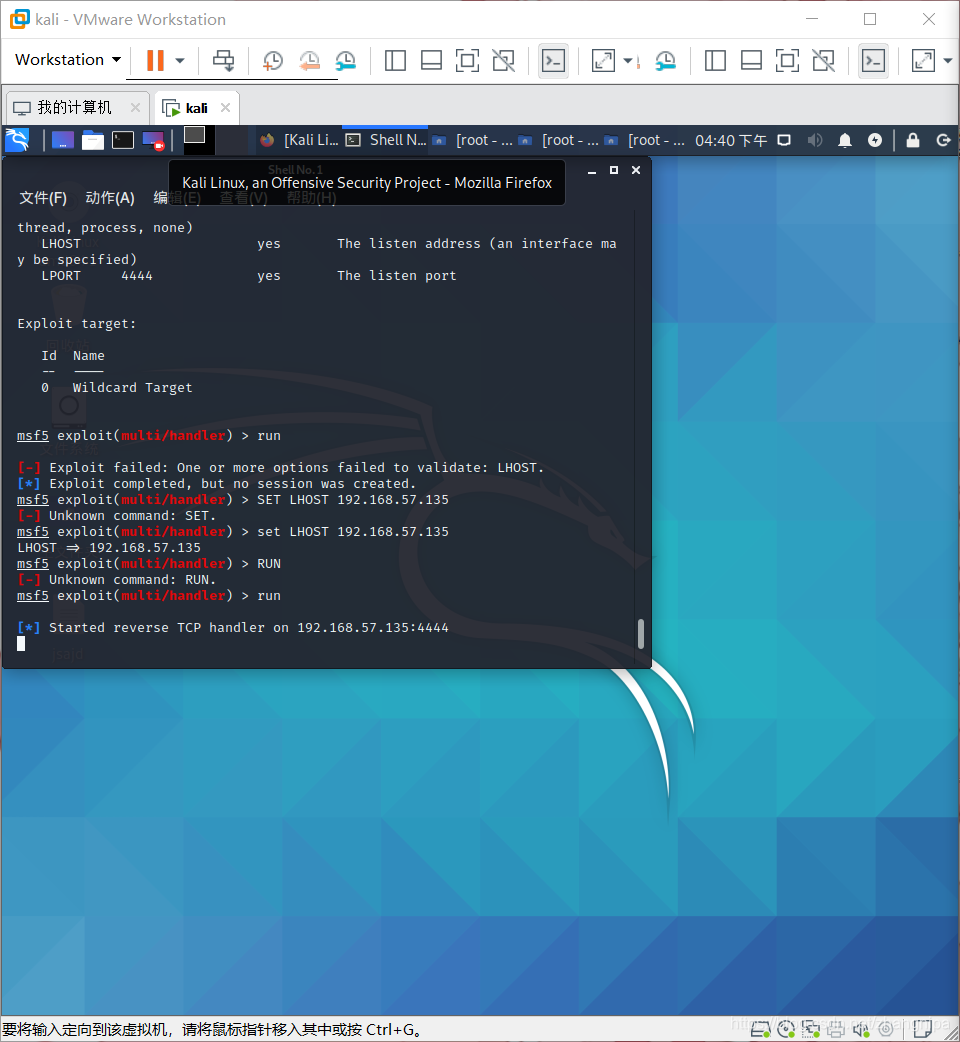The height and width of the screenshot is (1042, 960).
Task: Click the 'LHOST => 192.168.57.135' output line
Action: point(109,548)
